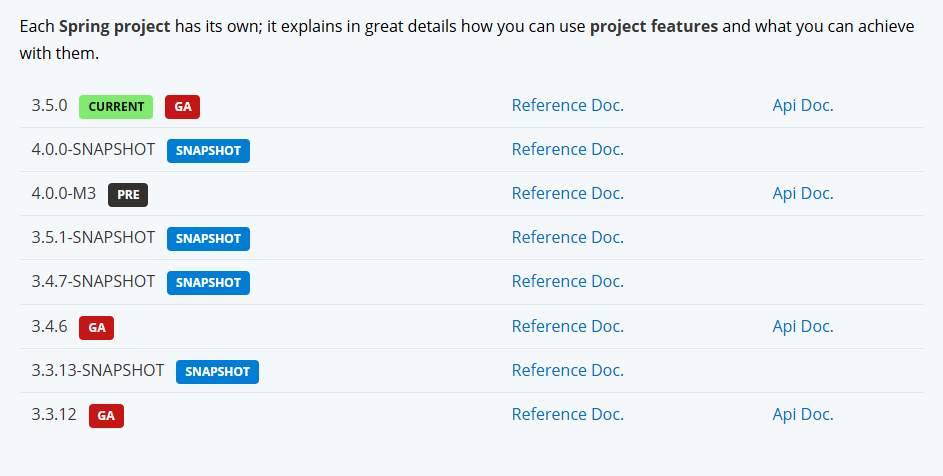Click the red GA badge beside 3.5.0
Screen dimensions: 943x476
point(183,107)
